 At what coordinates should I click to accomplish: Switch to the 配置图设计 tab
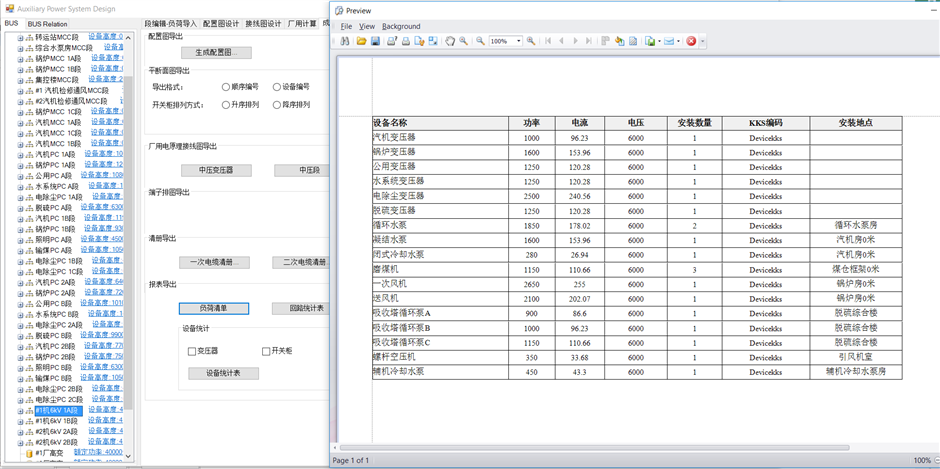(221, 24)
